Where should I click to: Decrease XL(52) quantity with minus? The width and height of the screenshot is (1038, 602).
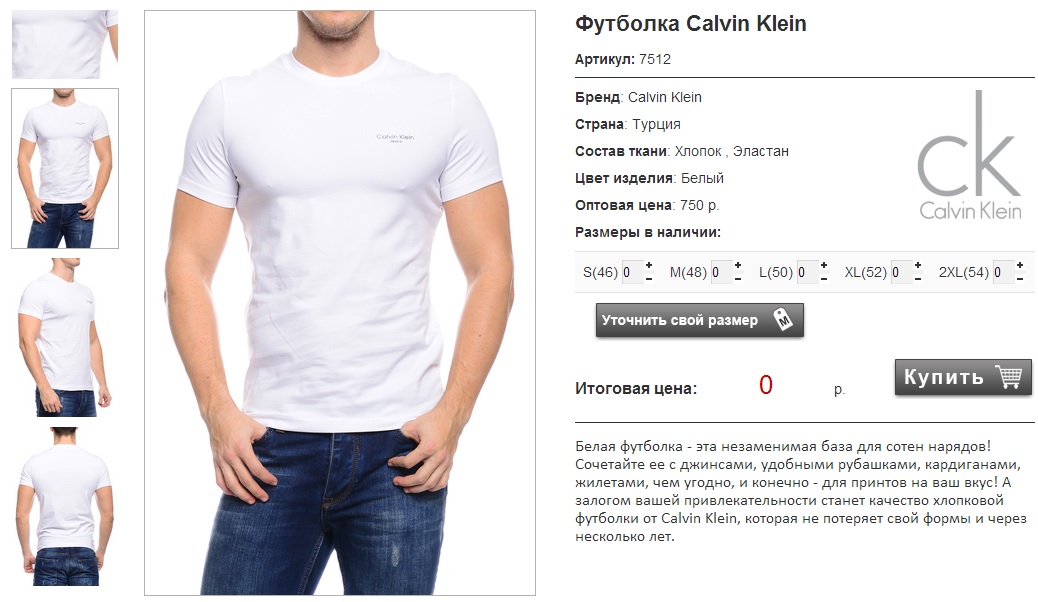(918, 279)
